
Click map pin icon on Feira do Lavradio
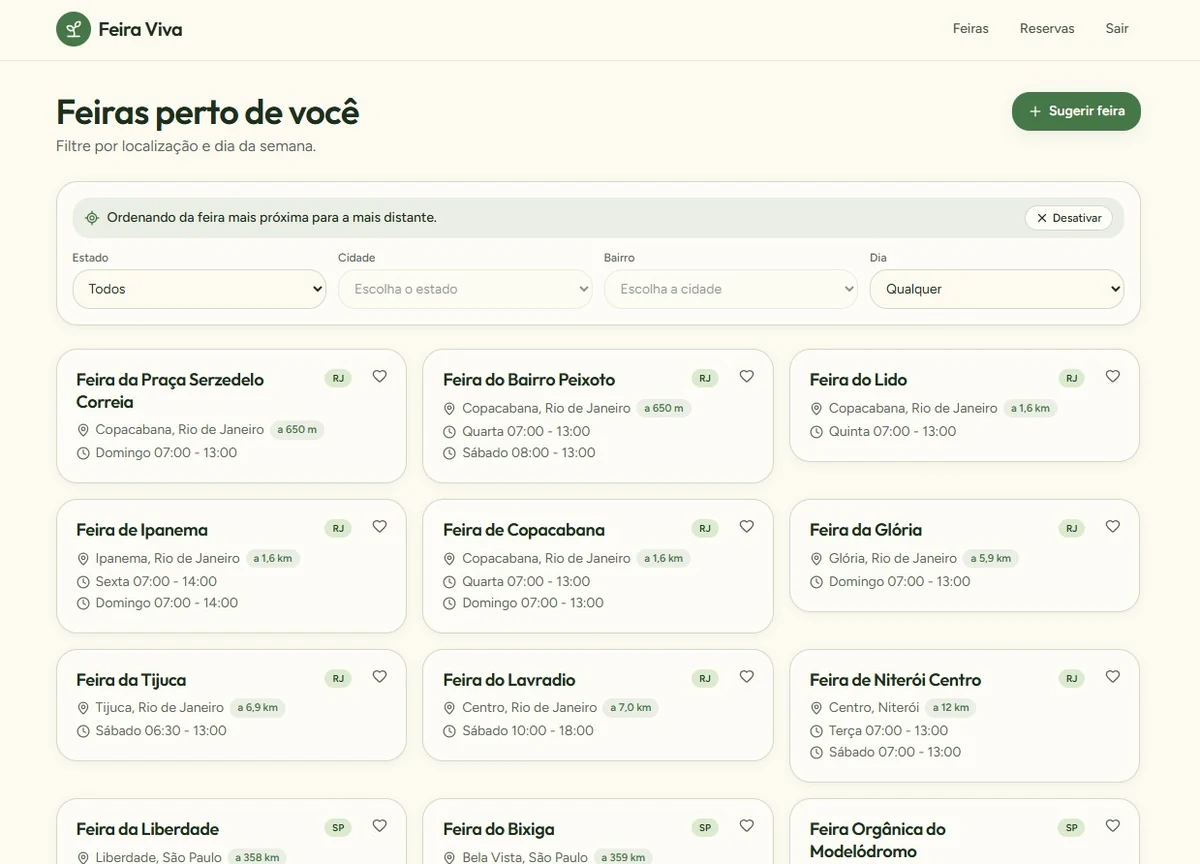(450, 708)
